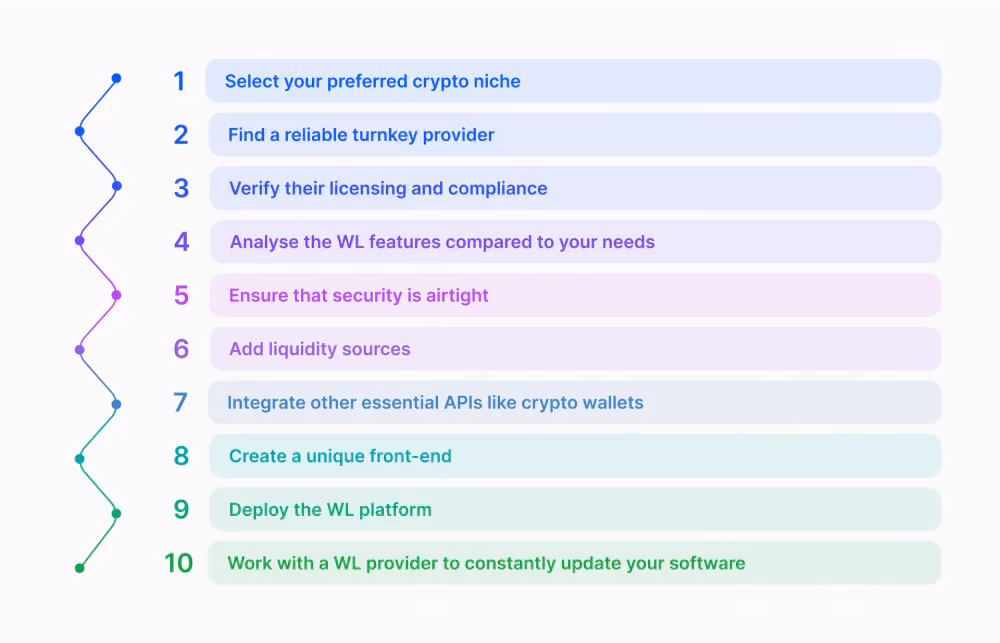Click the 'Add liquidity sources' step
Viewport: 1000px width, 643px height.
(575, 349)
